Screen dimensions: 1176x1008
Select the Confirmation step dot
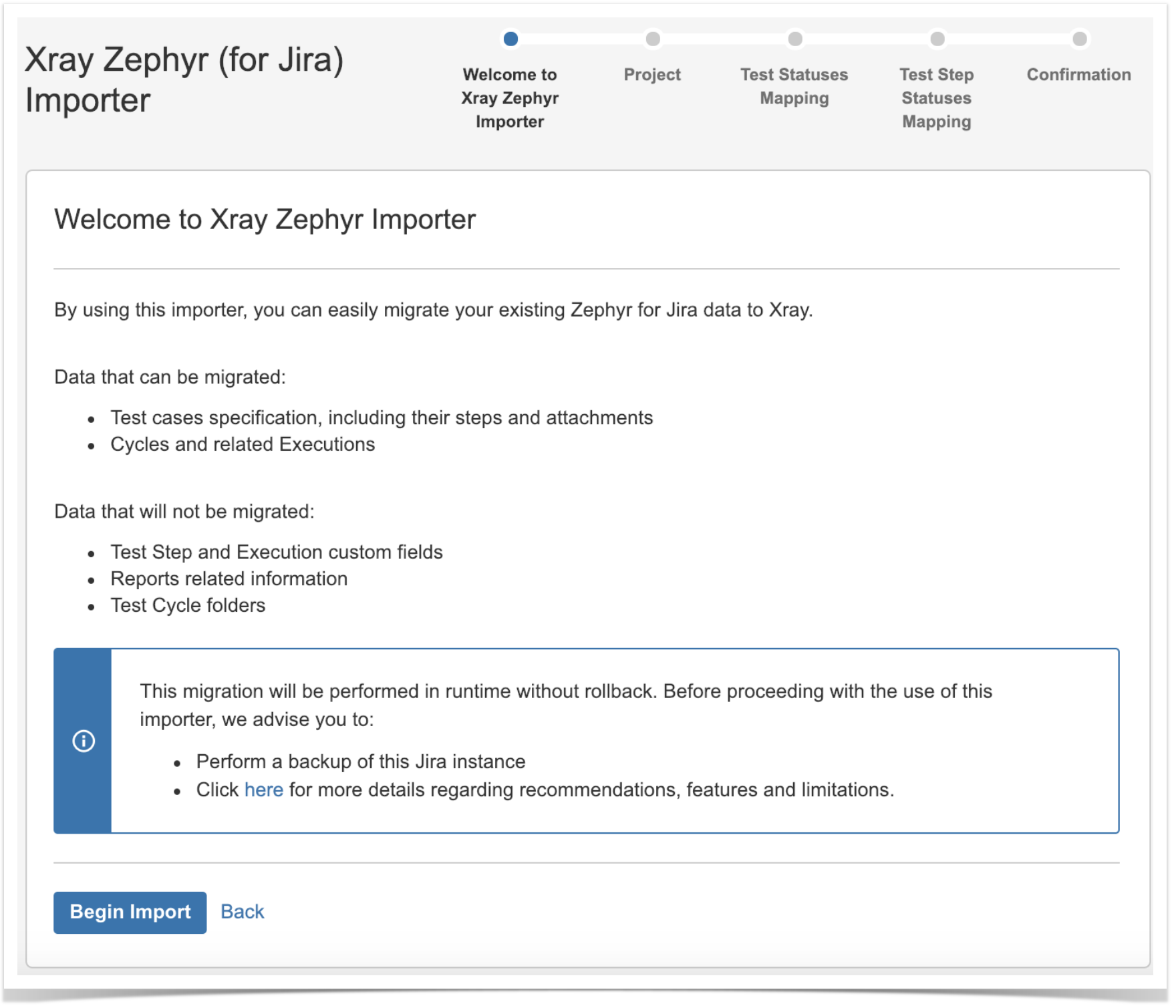pyautogui.click(x=1080, y=39)
